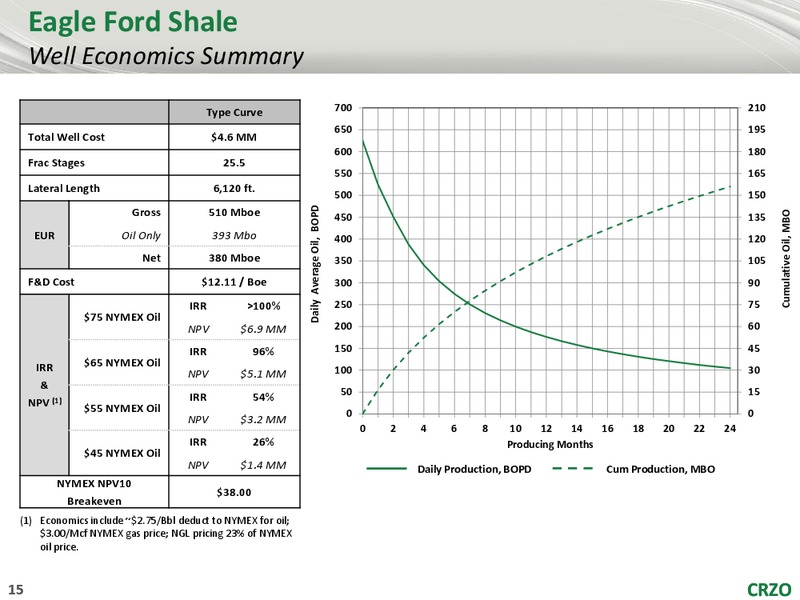Click the '12' month axis label
800x600 pixels.
tap(546, 429)
